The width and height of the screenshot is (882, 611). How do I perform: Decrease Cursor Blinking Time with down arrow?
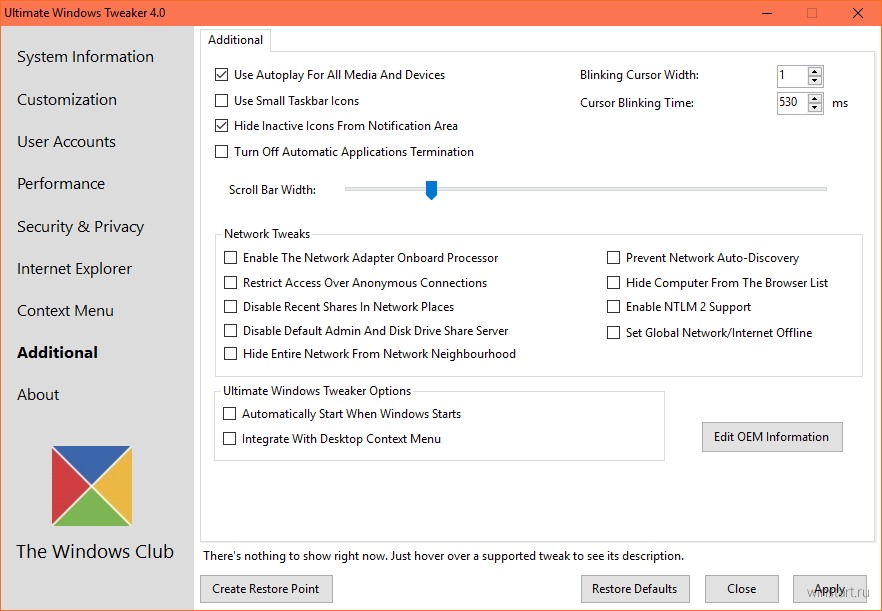point(814,107)
